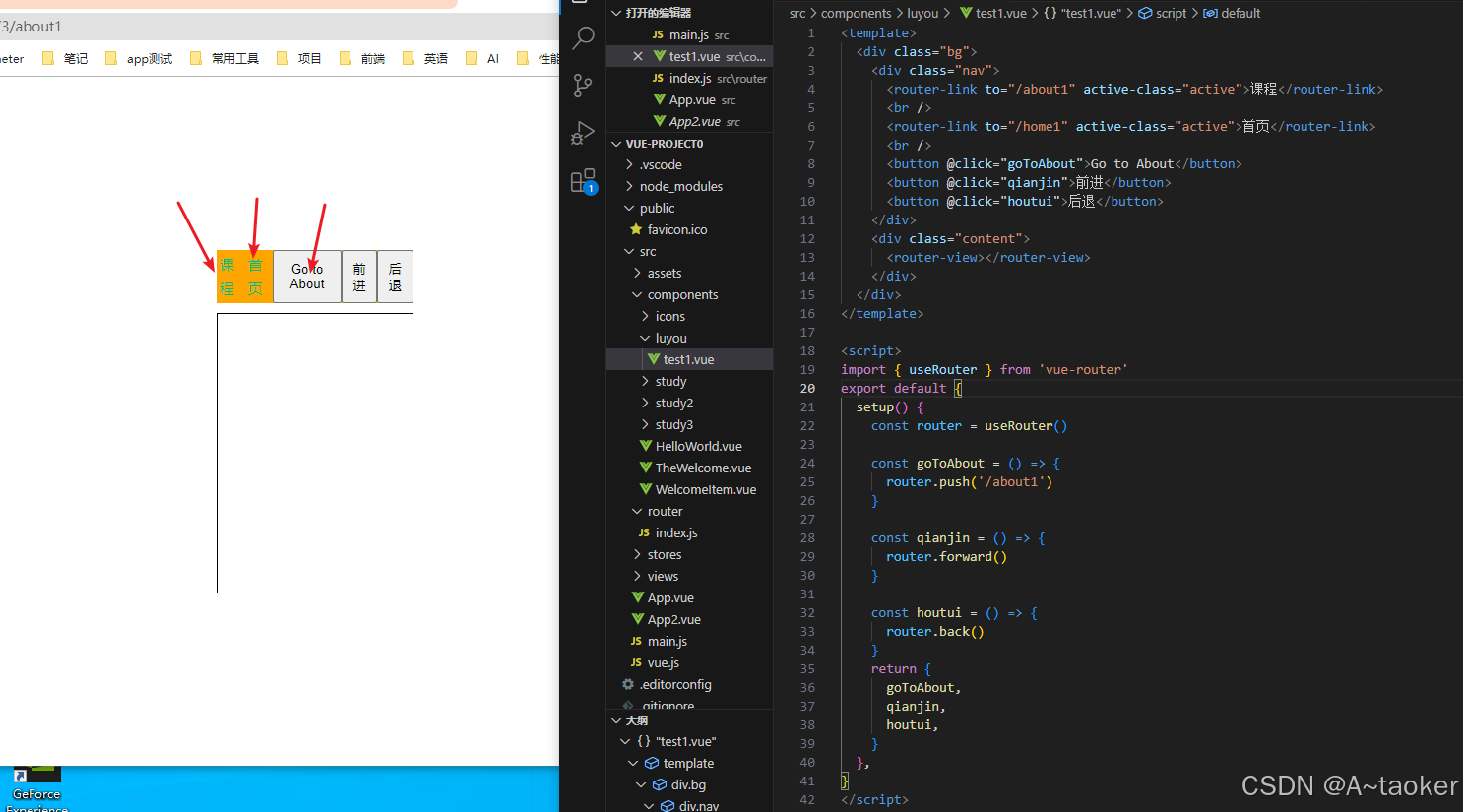Open App.vue in the open editors list
1463x812 pixels.
pos(689,99)
